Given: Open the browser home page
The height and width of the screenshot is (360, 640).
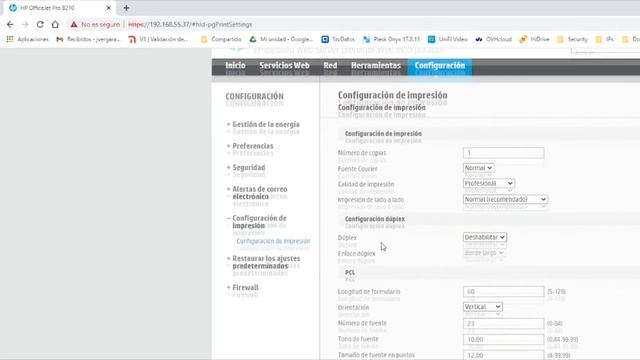Looking at the screenshot, I should point(55,24).
